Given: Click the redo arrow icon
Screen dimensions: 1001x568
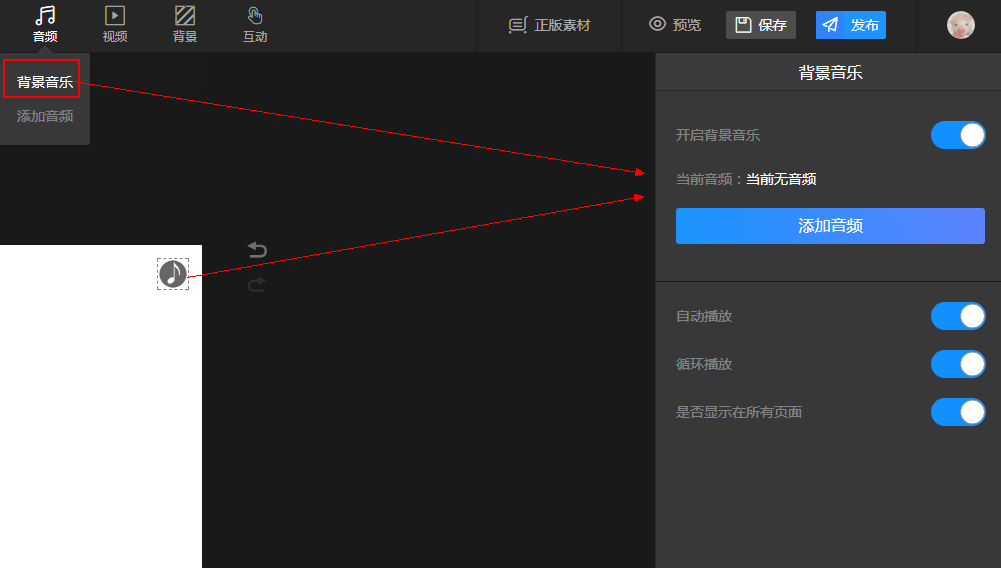Looking at the screenshot, I should click(257, 285).
